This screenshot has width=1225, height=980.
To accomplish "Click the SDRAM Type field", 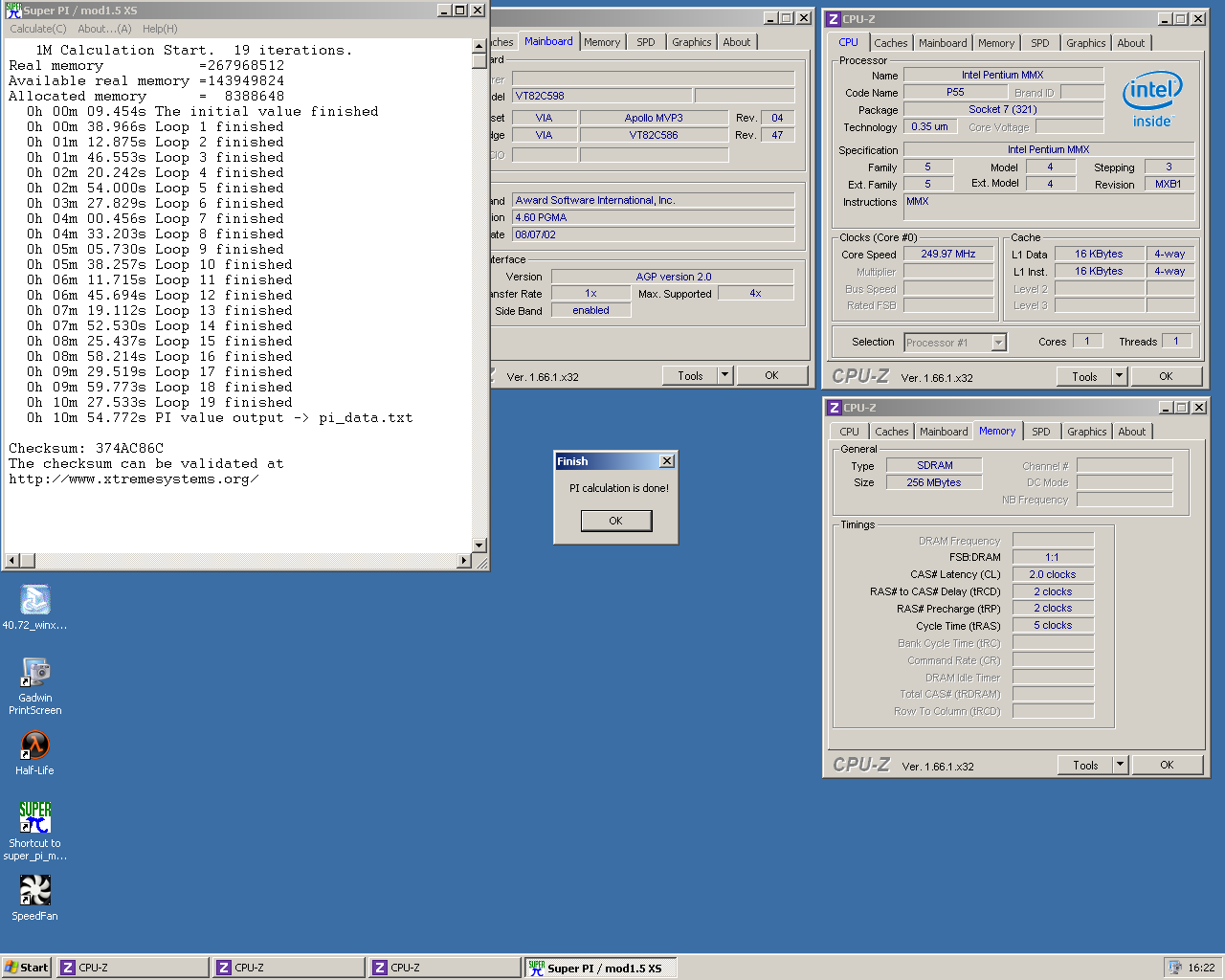I will coord(934,465).
